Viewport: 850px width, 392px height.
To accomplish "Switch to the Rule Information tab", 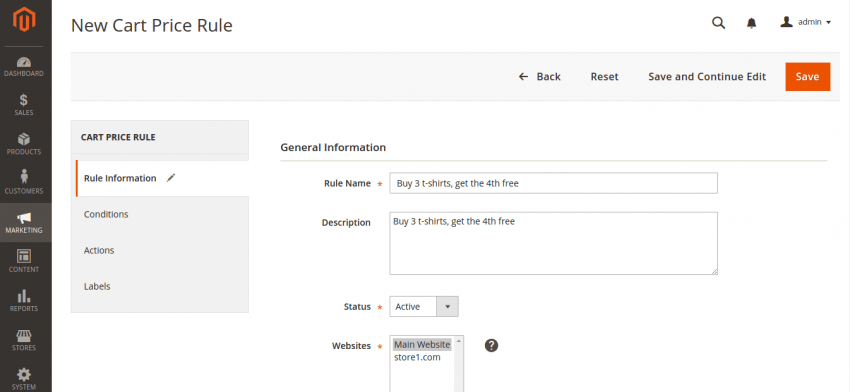I will [162, 178].
